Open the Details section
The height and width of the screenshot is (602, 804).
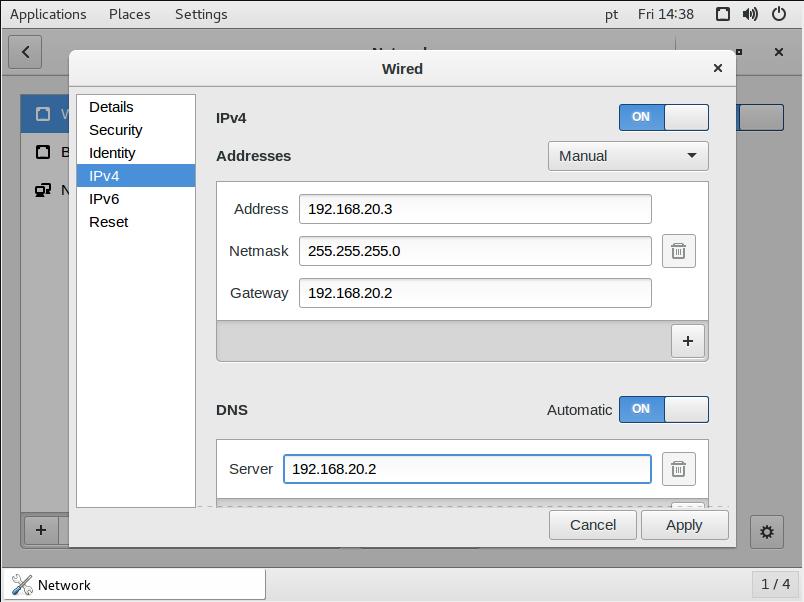pos(111,107)
